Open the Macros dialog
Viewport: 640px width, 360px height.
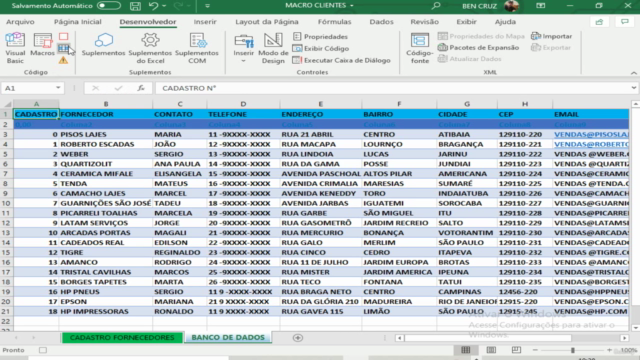[x=42, y=45]
